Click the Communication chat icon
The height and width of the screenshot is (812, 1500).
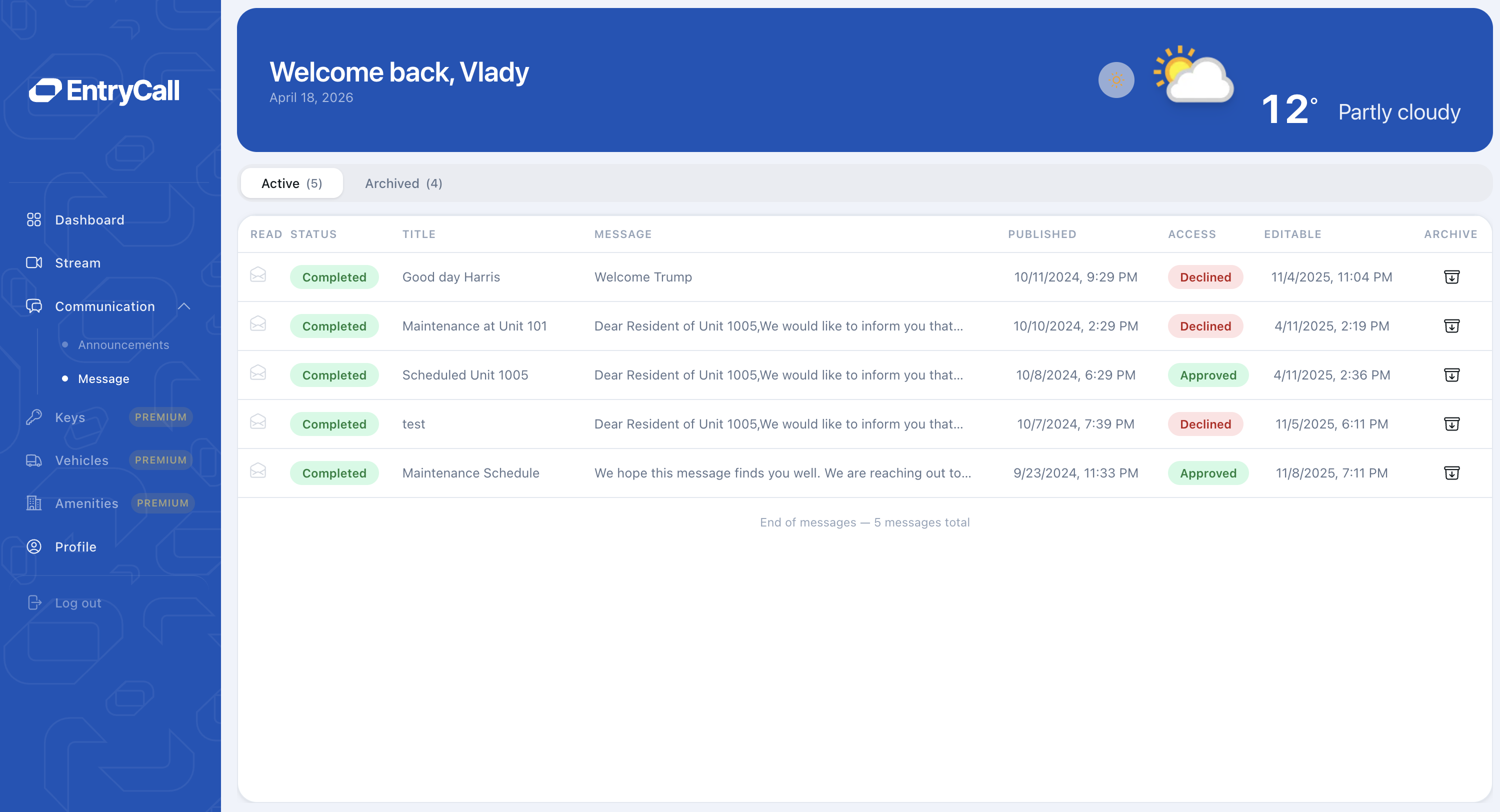click(34, 306)
